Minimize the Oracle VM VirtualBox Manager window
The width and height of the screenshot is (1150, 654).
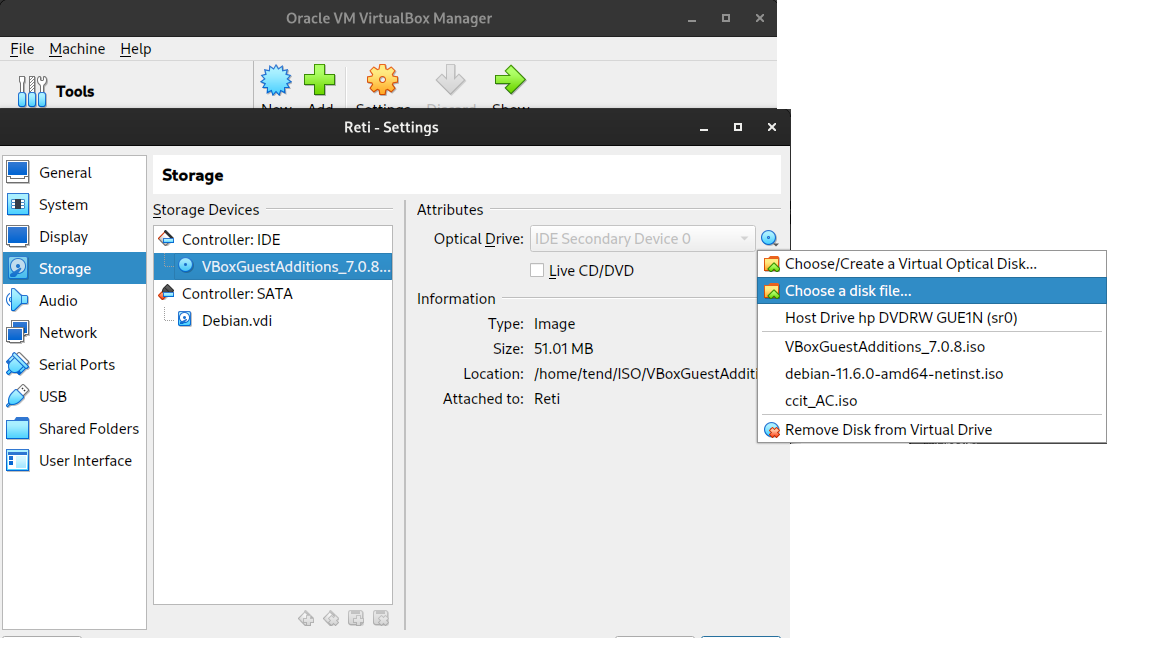tap(692, 18)
